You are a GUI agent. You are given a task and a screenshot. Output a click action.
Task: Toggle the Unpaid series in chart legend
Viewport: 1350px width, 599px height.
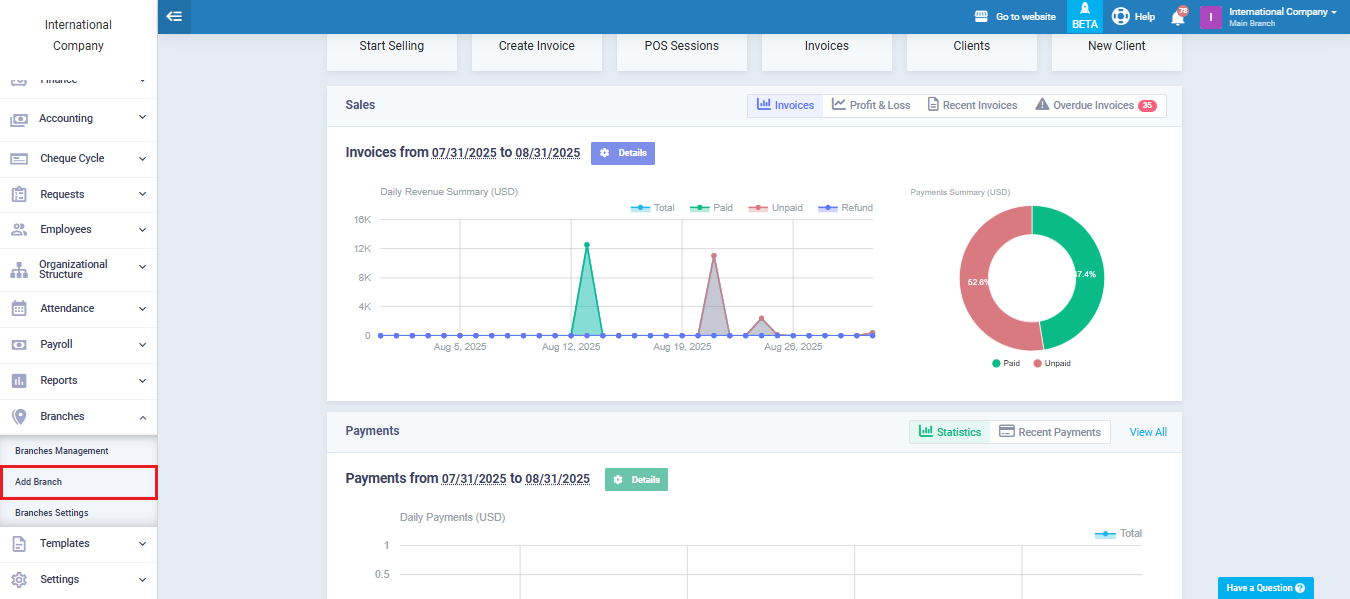click(775, 208)
